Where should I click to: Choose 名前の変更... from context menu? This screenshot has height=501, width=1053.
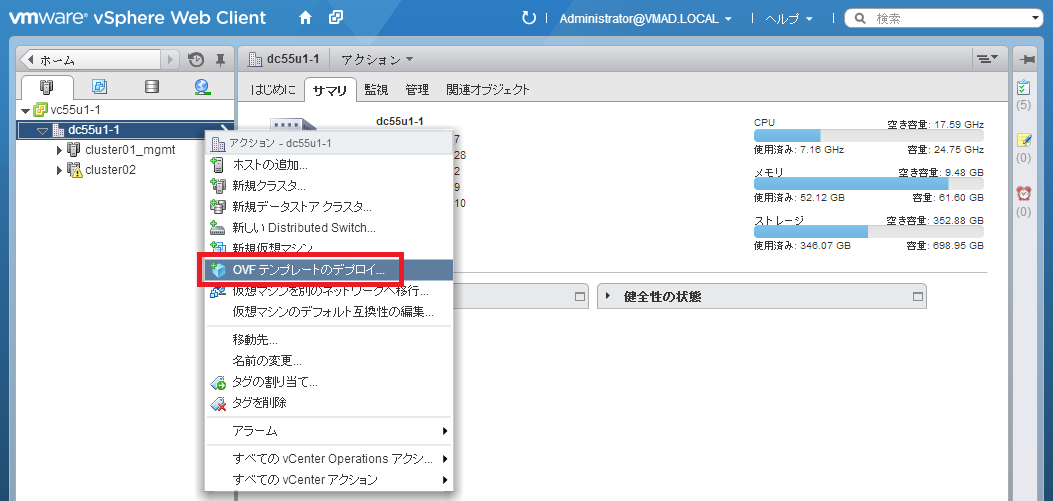click(329, 361)
